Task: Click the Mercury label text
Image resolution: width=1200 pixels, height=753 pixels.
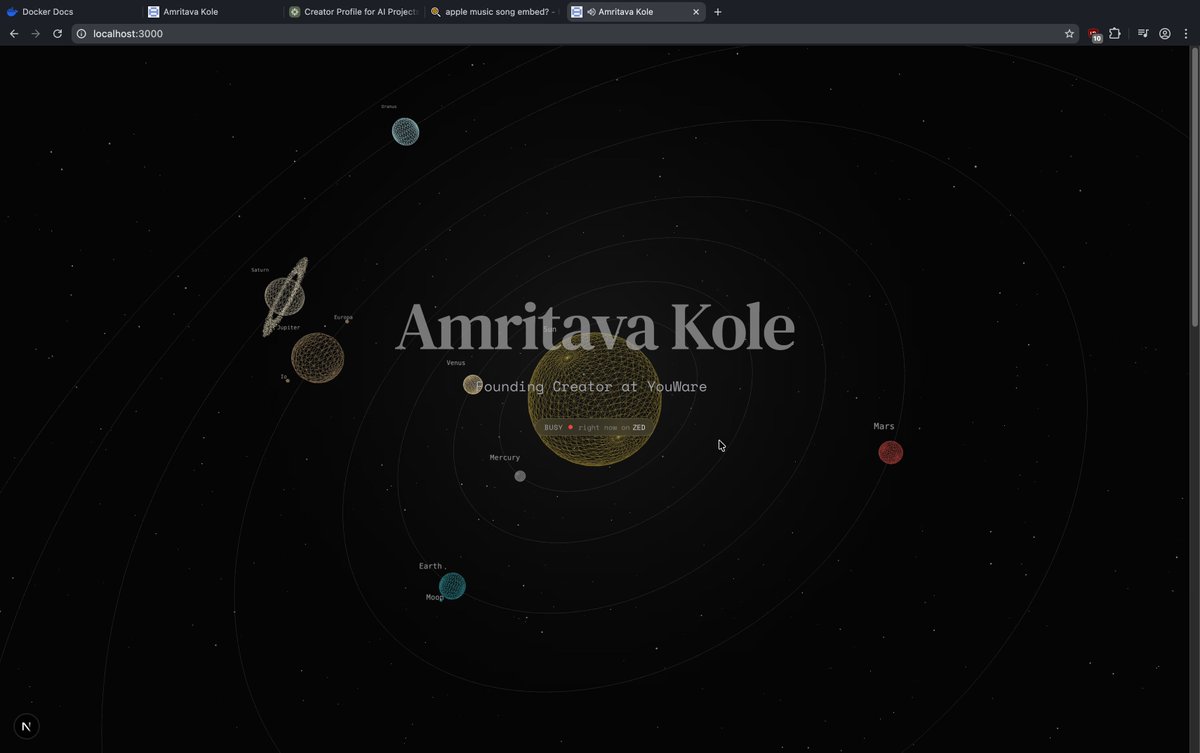Action: coord(505,457)
